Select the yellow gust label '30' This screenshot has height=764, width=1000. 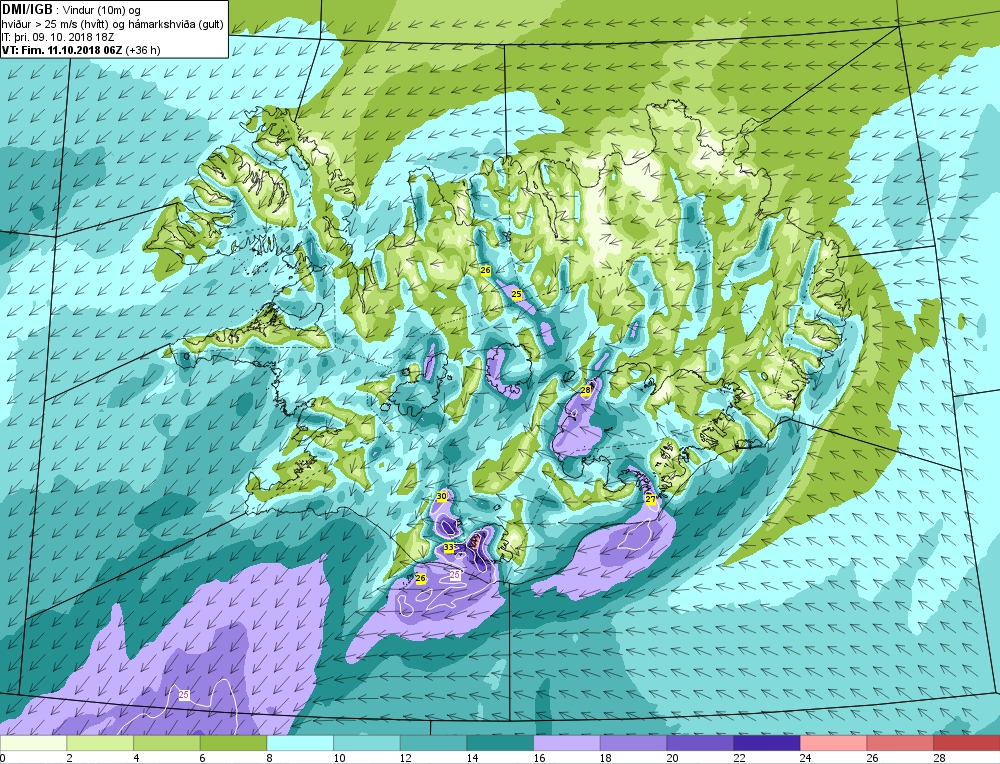pyautogui.click(x=441, y=496)
